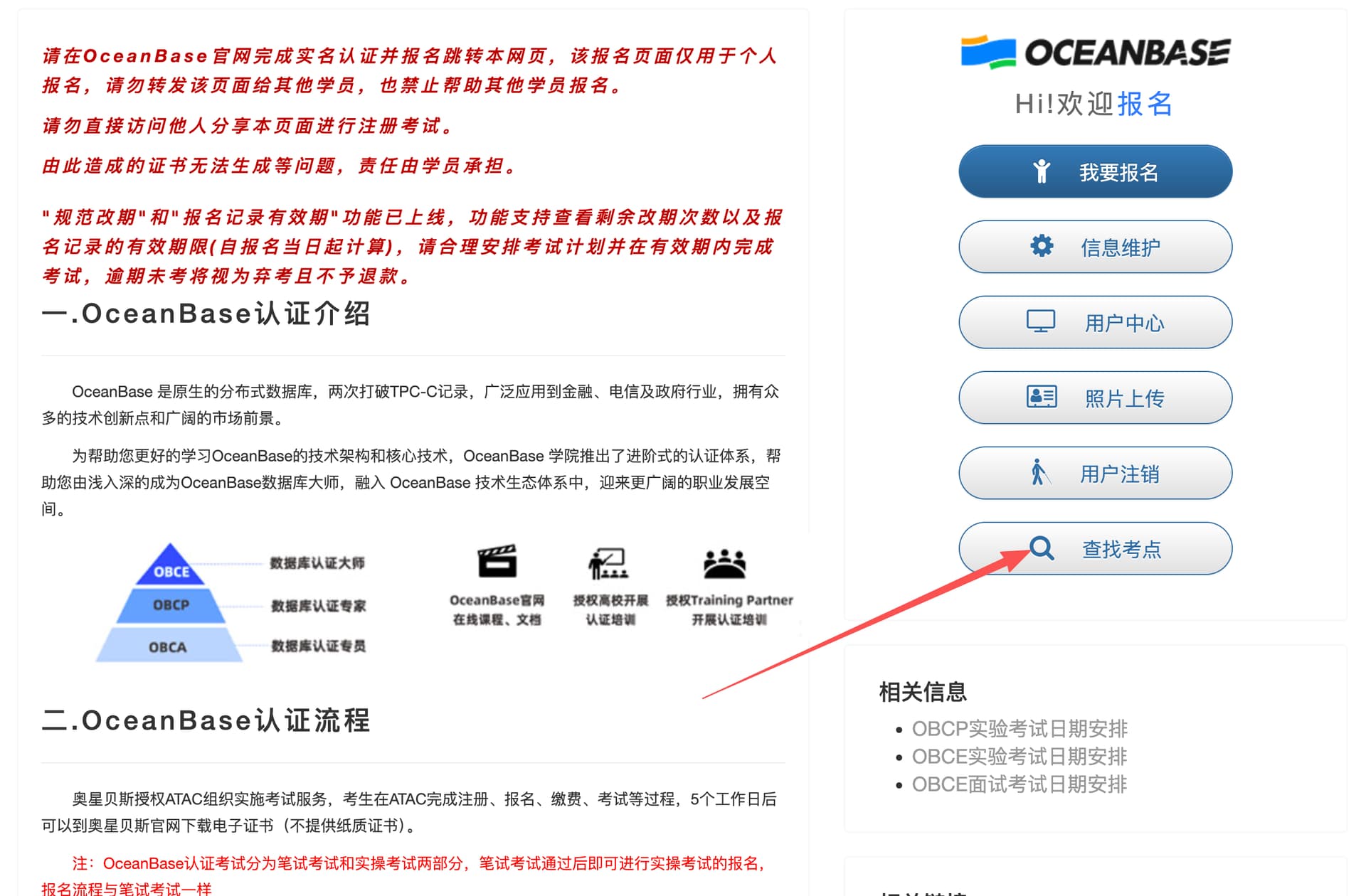1366x896 pixels.
Task: Open the OBCP实验考试日期安排 link
Action: click(x=1019, y=729)
